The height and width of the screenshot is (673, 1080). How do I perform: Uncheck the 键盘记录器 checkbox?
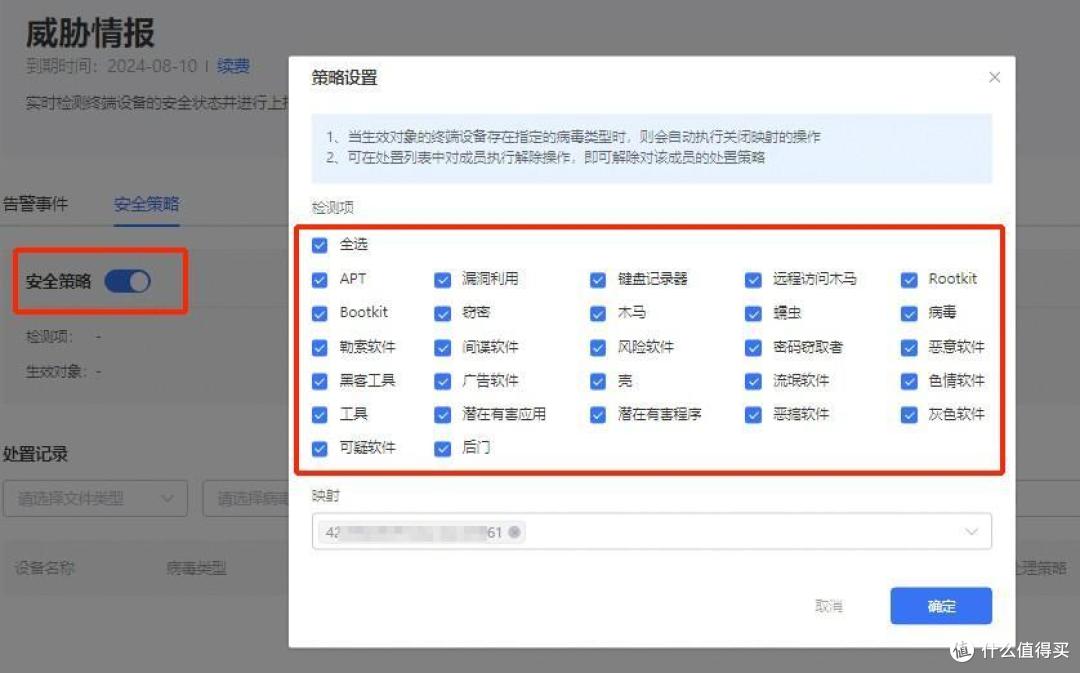pyautogui.click(x=598, y=280)
